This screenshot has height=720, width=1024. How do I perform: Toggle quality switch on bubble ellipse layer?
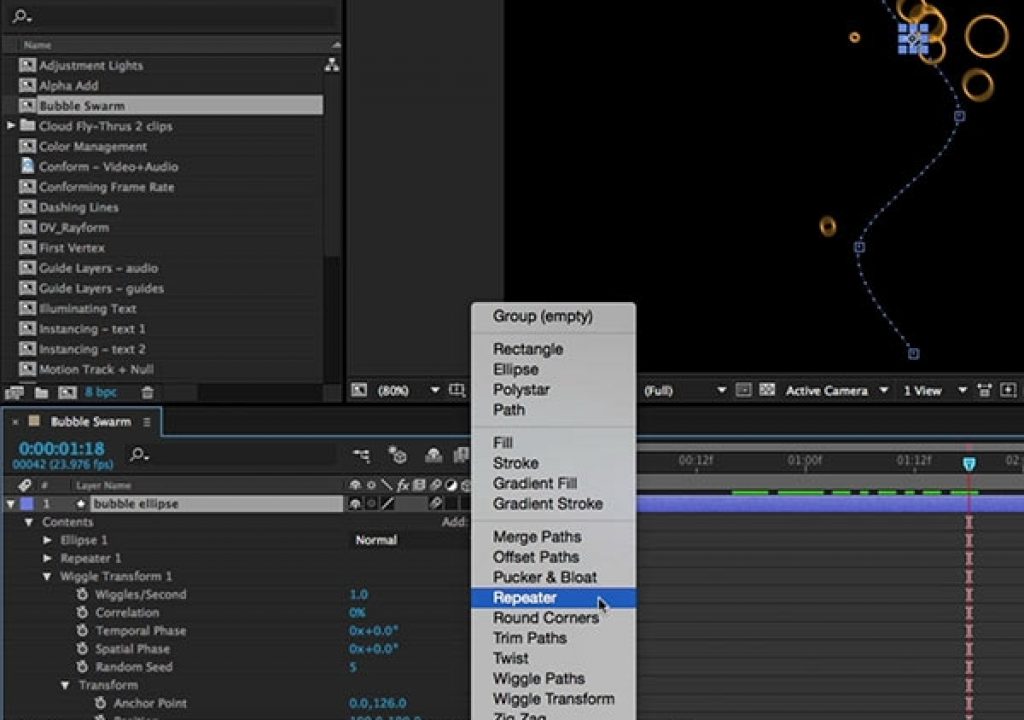(388, 504)
